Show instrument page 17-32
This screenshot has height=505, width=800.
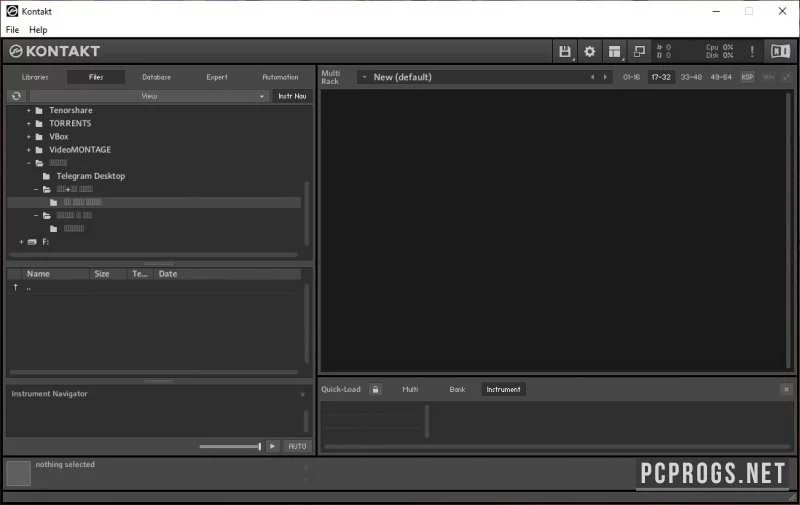pyautogui.click(x=661, y=77)
